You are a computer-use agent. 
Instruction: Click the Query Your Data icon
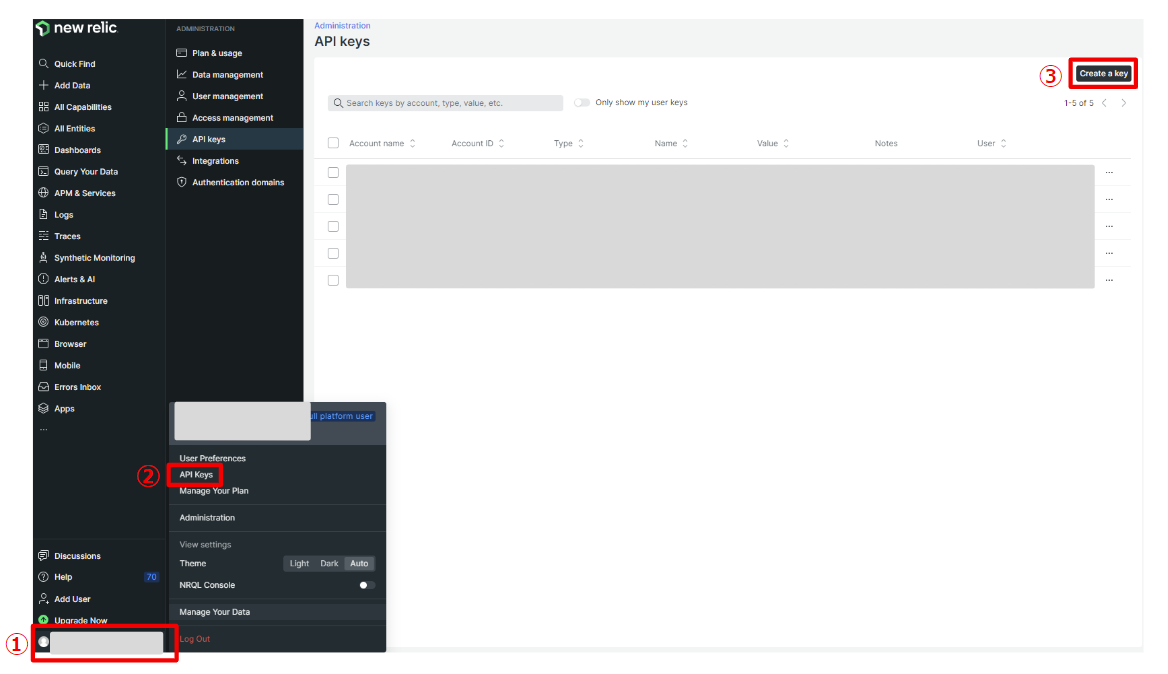[x=43, y=171]
